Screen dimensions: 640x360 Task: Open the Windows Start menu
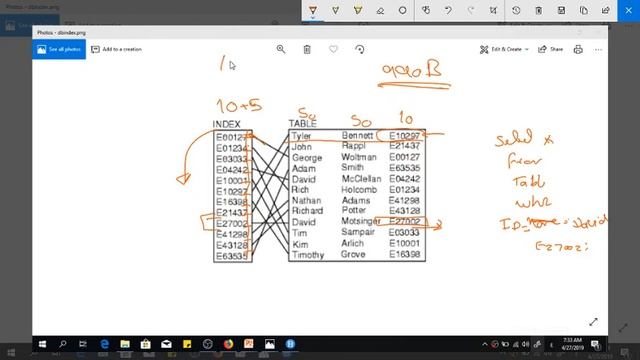tap(42, 344)
